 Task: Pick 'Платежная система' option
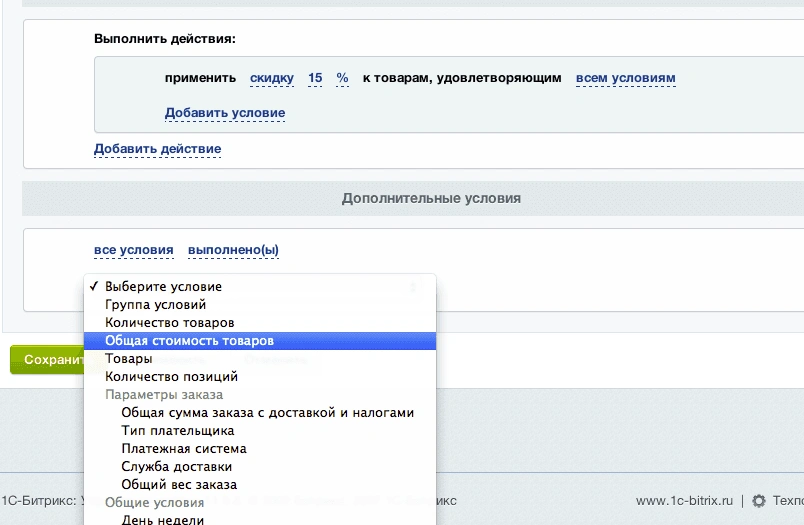(260, 449)
